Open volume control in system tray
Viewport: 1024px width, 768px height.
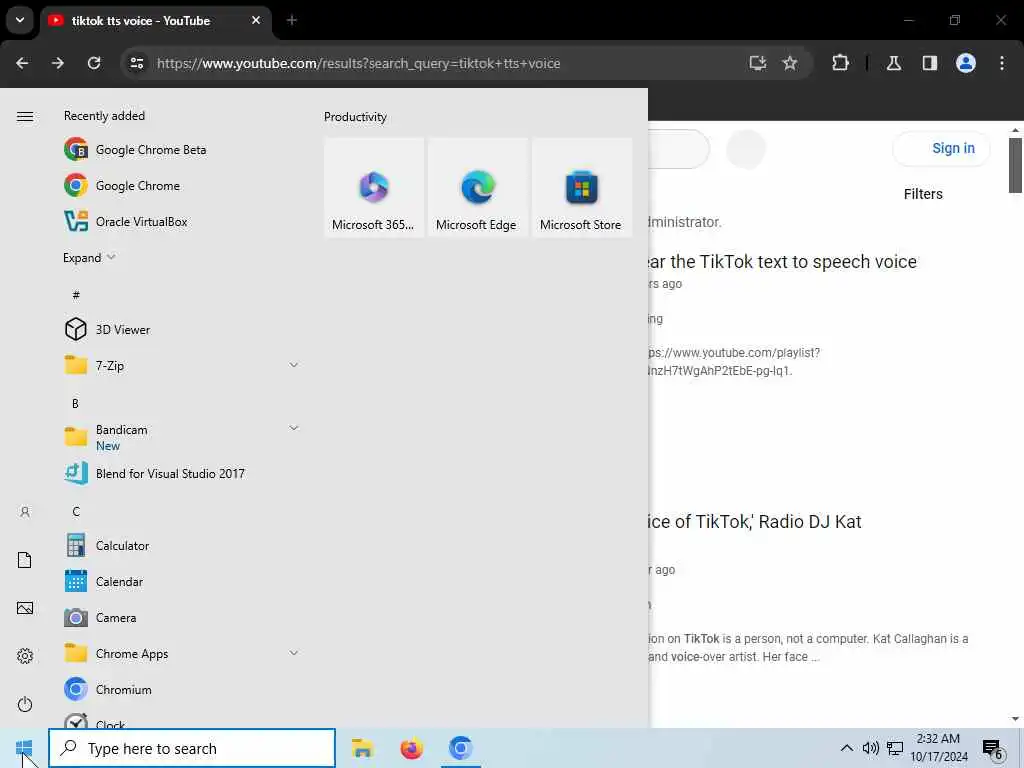pyautogui.click(x=871, y=748)
